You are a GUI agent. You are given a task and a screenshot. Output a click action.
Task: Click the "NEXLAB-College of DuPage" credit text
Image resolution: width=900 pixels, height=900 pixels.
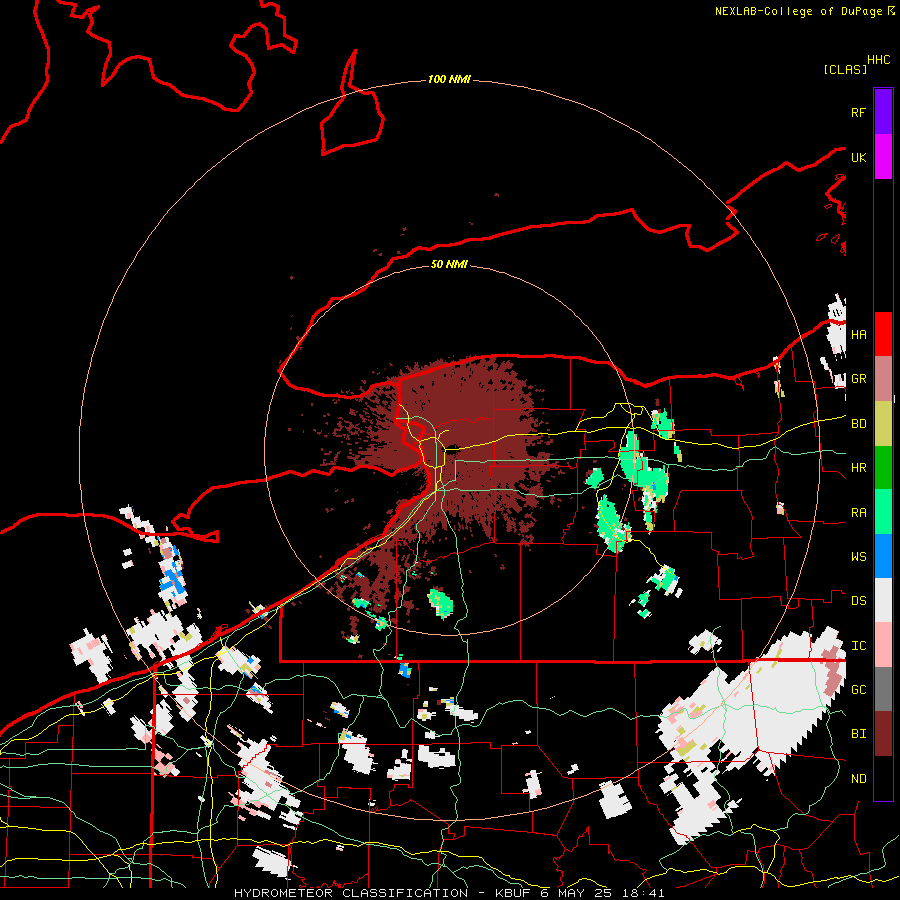(798, 11)
